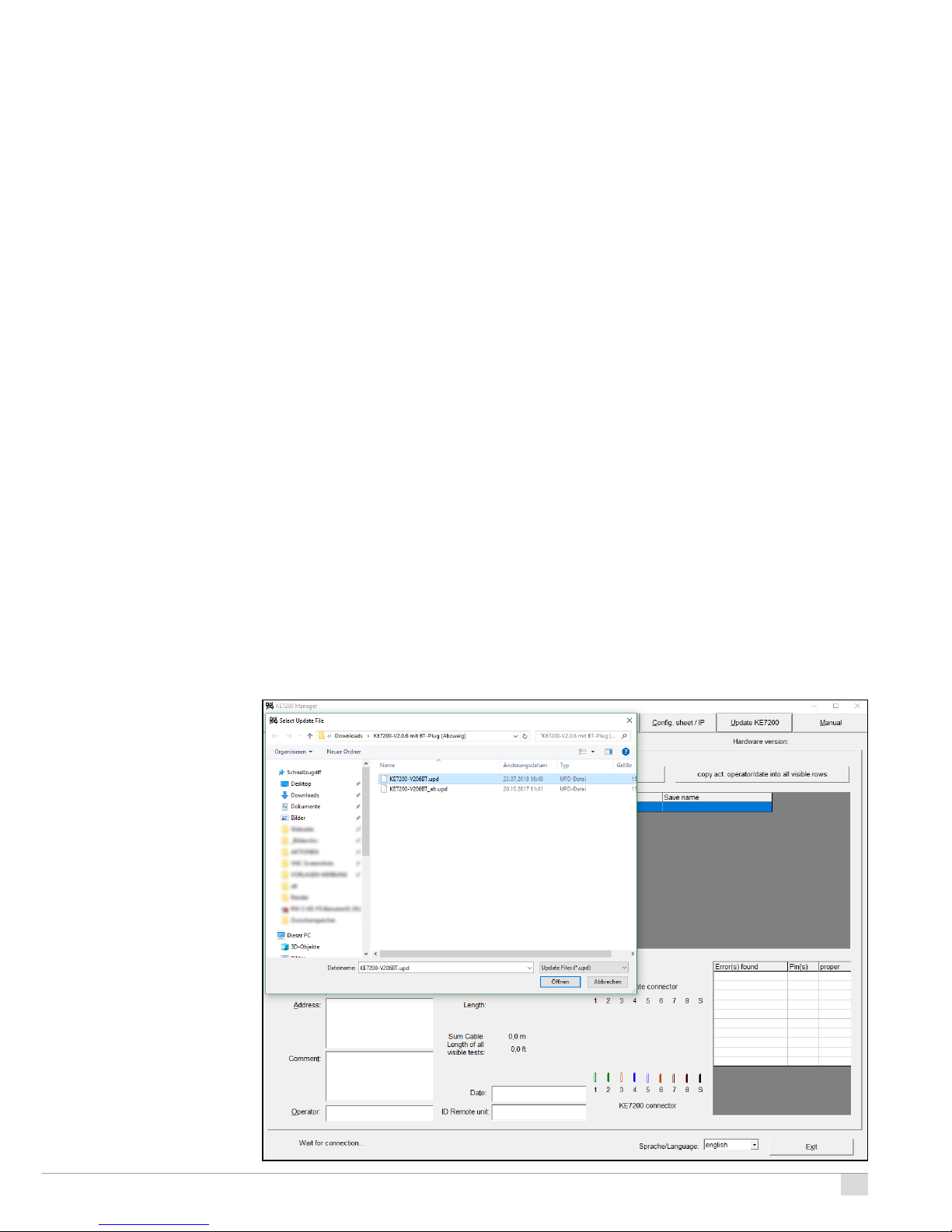This screenshot has width=952, height=1232.
Task: Select Schnellzugriff in the navigation pane
Action: pos(303,773)
